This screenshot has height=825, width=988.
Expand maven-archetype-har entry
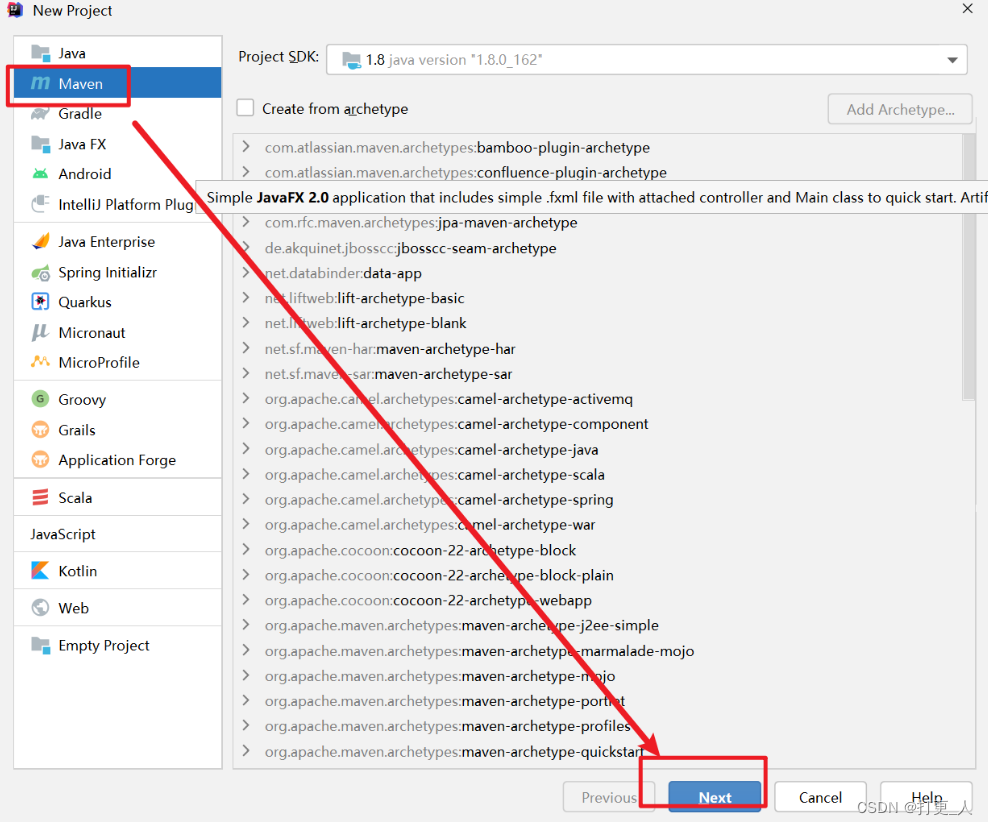click(246, 348)
